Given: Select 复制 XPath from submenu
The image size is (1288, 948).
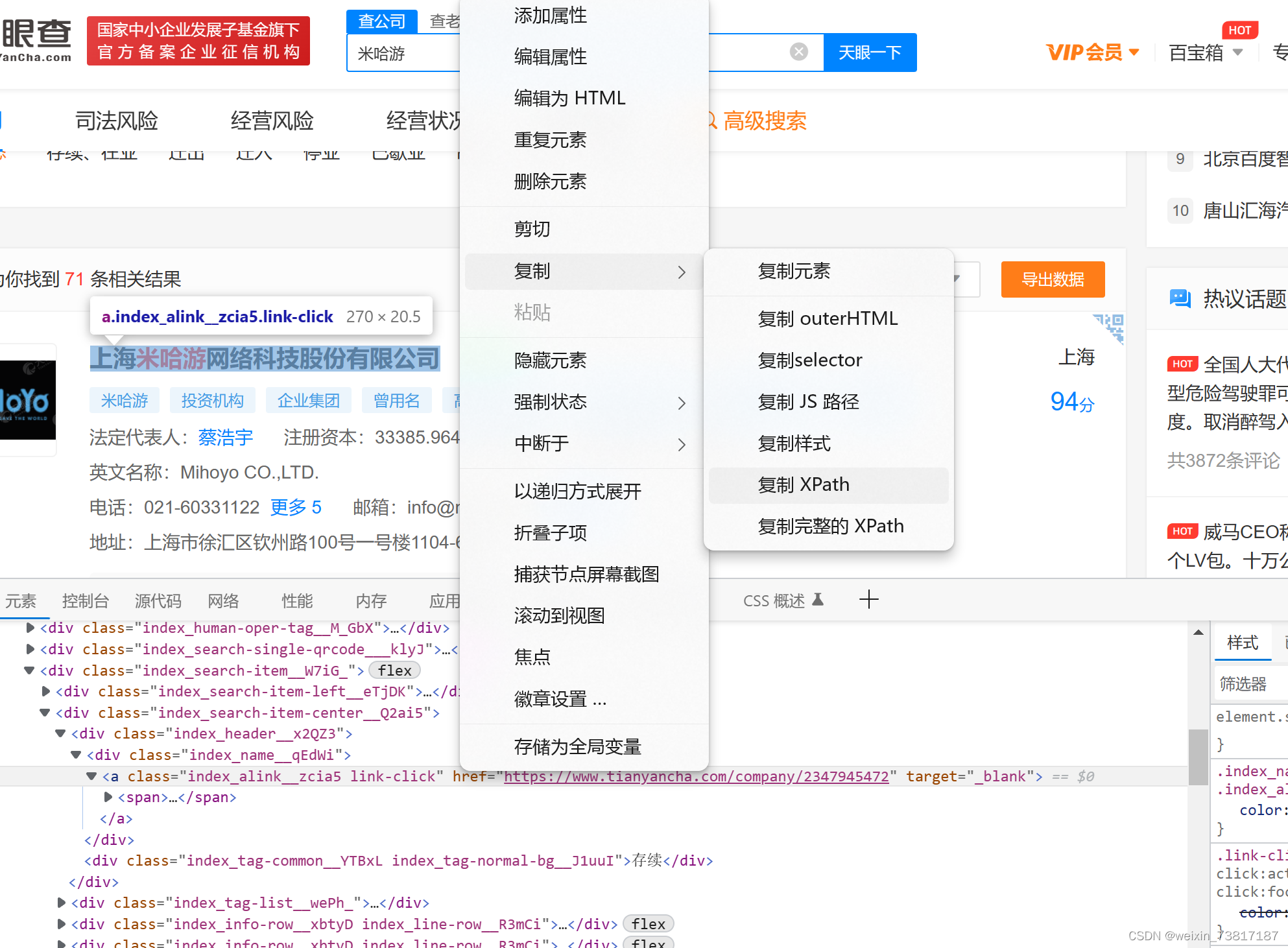Looking at the screenshot, I should (804, 485).
